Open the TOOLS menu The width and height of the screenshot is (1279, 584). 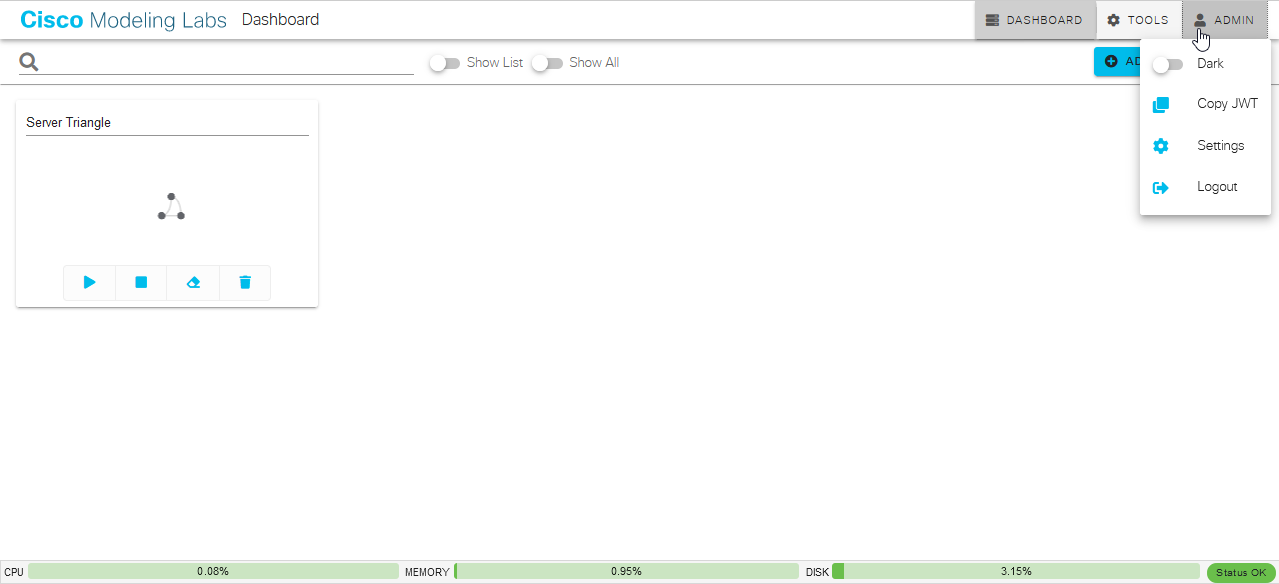click(x=1138, y=19)
